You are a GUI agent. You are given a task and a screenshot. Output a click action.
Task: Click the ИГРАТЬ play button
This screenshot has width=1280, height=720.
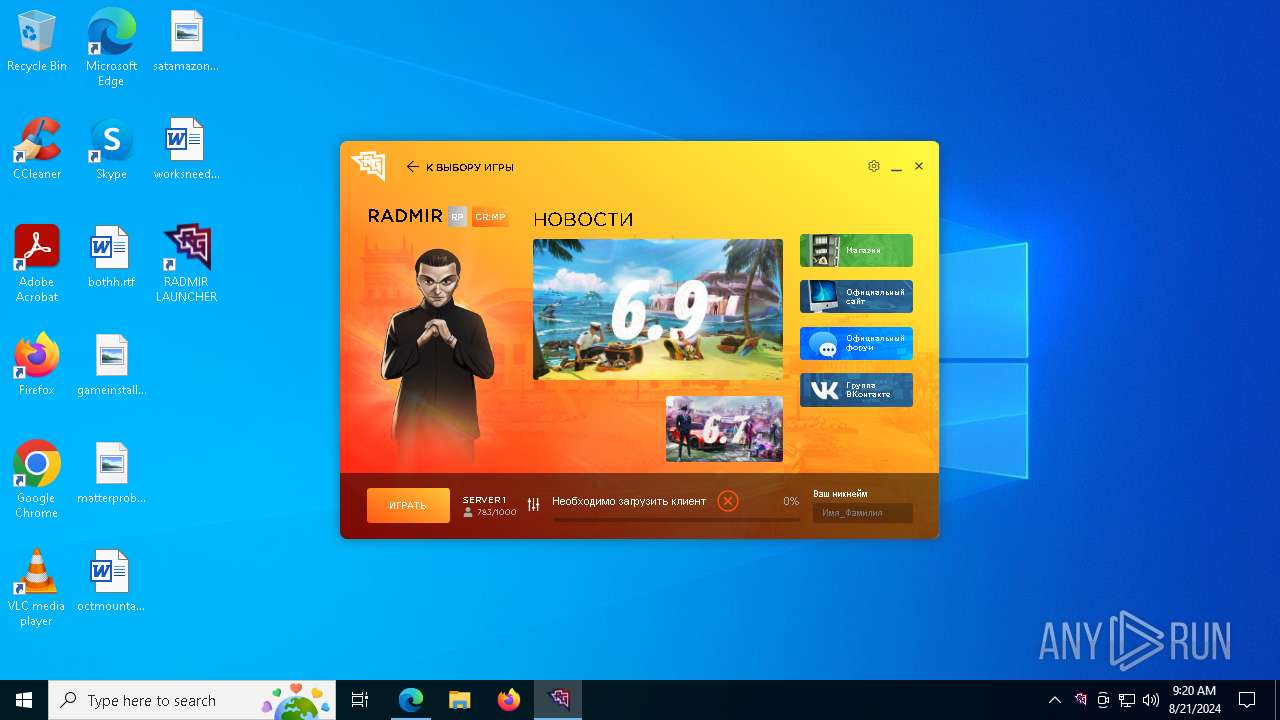pos(408,505)
